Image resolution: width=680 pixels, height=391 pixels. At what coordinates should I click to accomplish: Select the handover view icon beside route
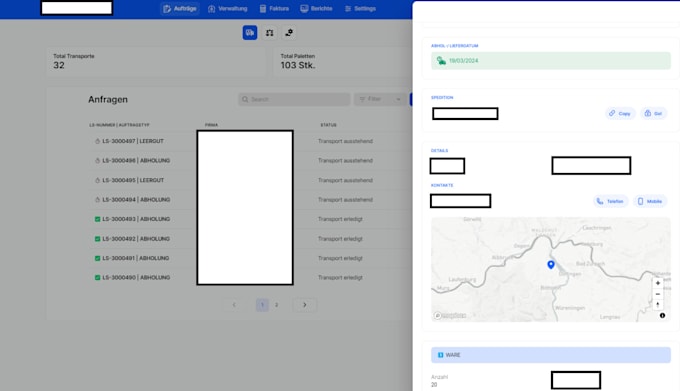[289, 33]
